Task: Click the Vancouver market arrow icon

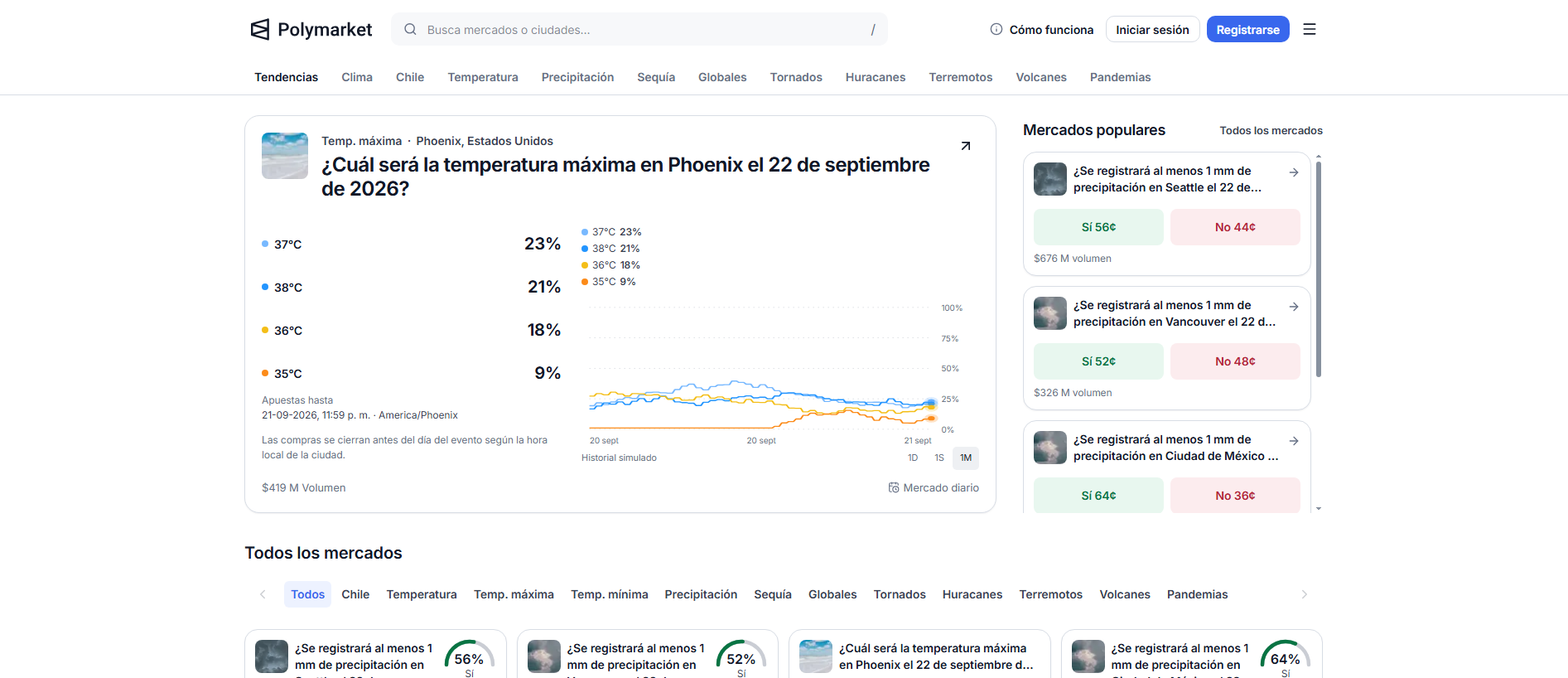Action: [x=1294, y=307]
